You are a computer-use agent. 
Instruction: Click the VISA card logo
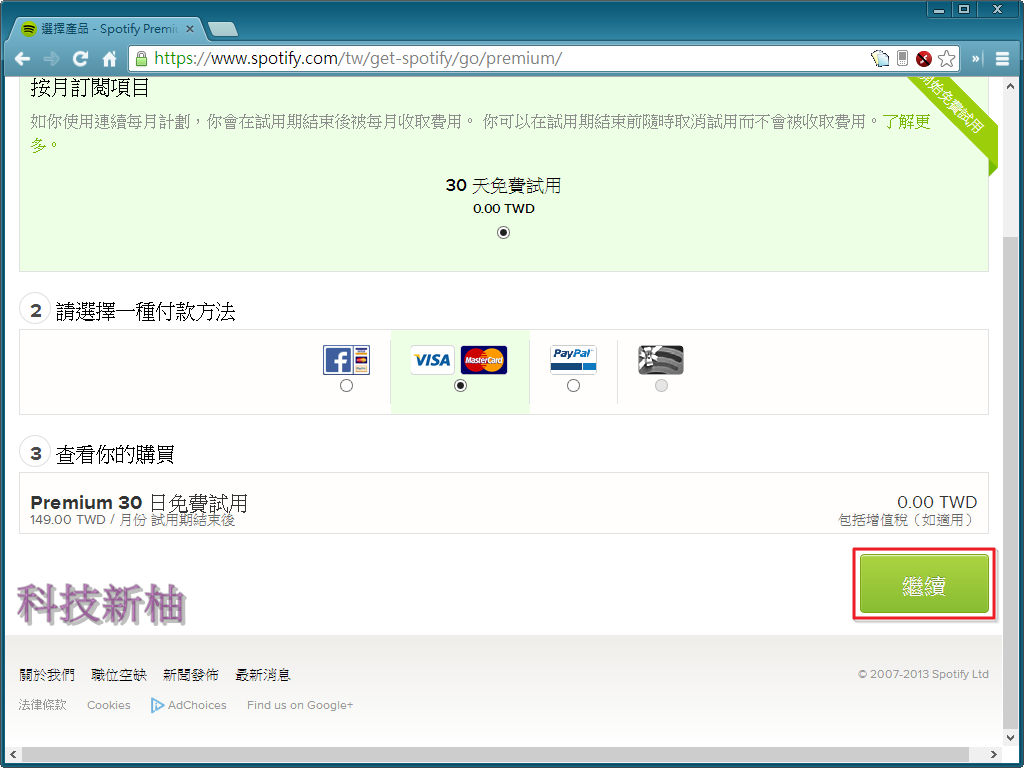point(432,360)
